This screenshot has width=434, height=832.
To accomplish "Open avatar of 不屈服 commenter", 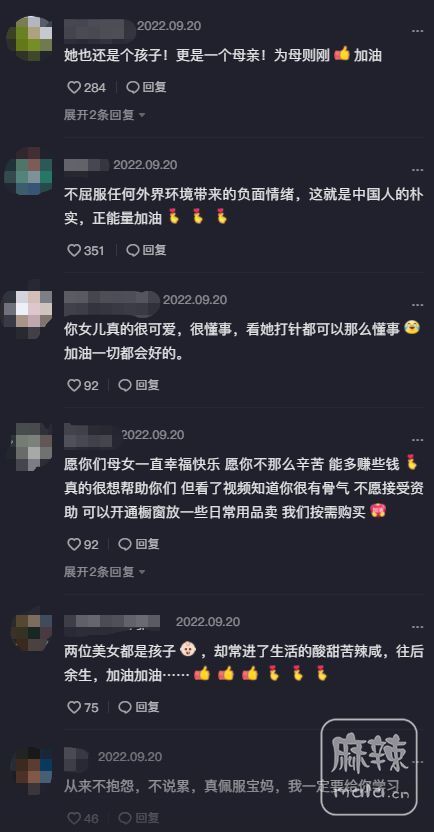I will [x=28, y=171].
